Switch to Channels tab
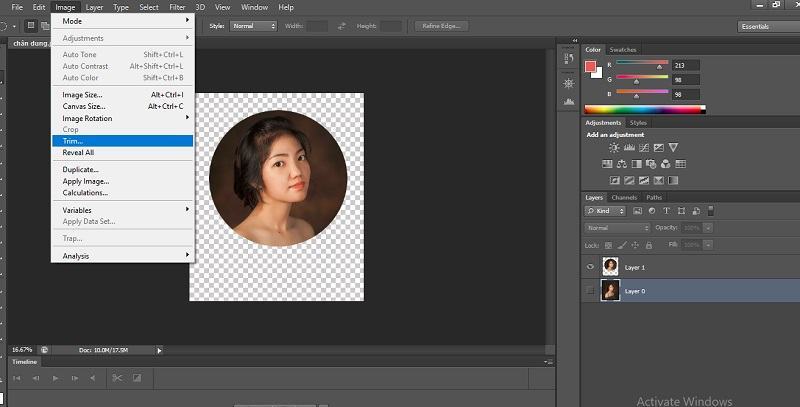 (x=624, y=197)
